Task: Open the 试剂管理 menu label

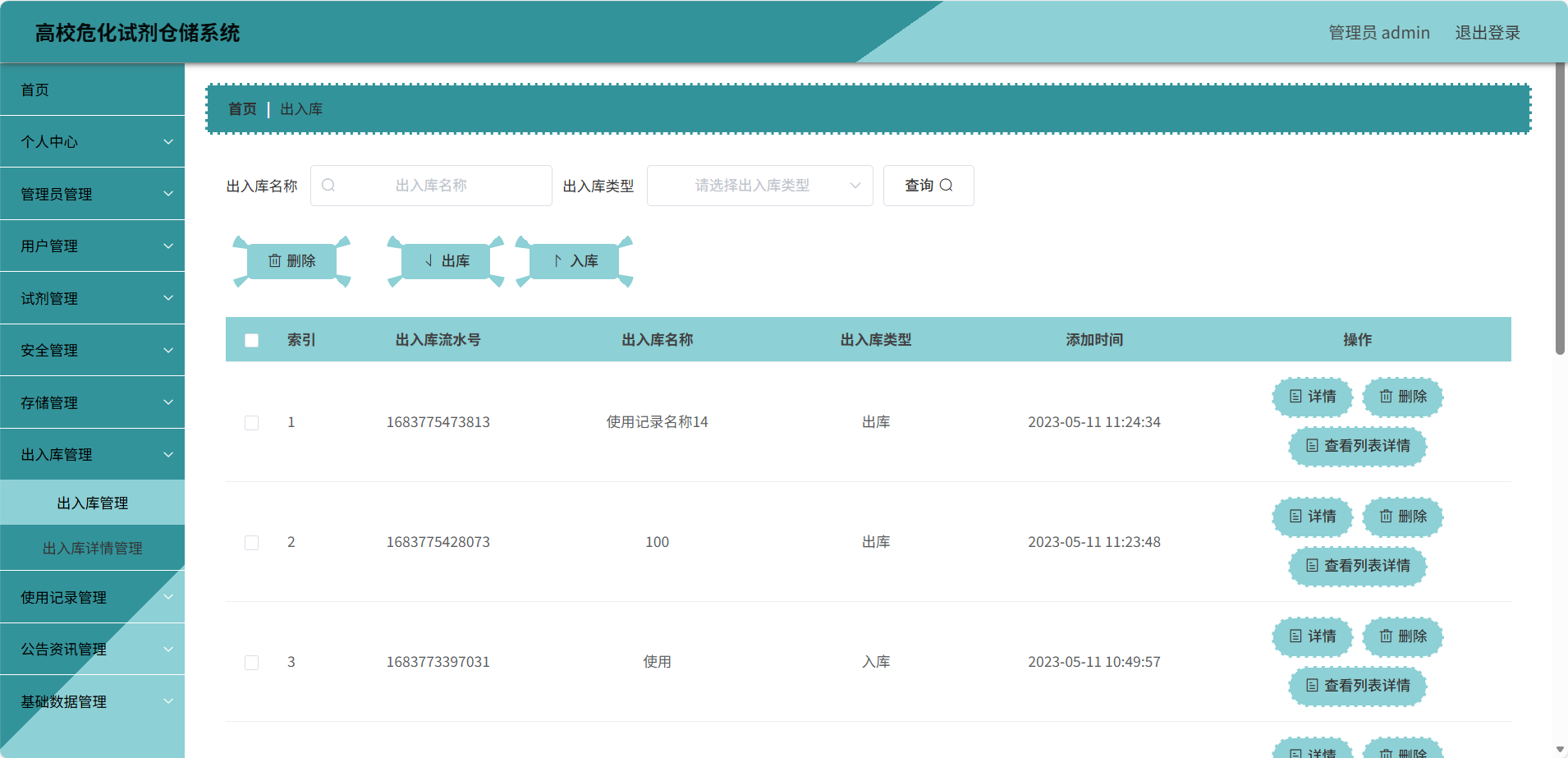Action: point(49,299)
